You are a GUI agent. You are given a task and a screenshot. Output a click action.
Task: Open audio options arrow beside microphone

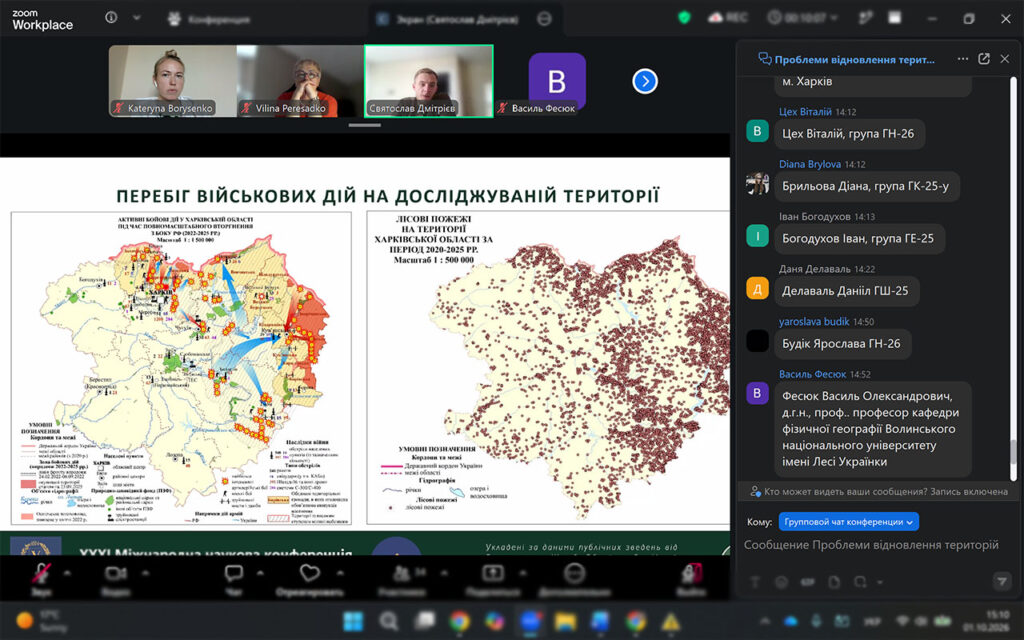tap(67, 573)
